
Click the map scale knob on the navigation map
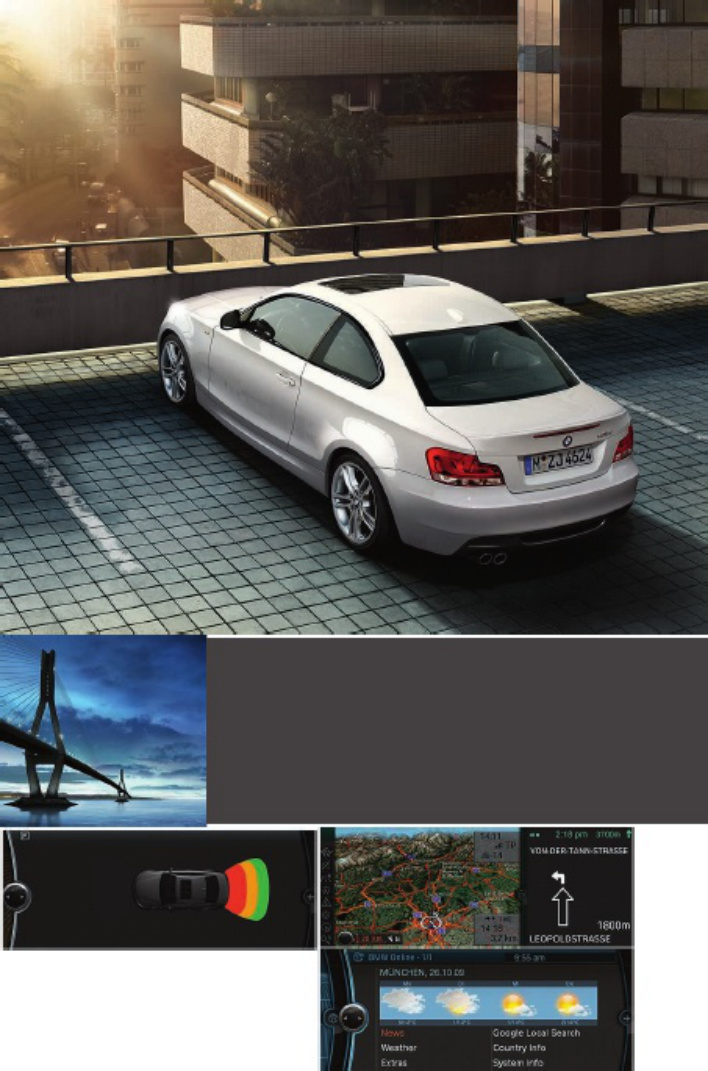(345, 939)
